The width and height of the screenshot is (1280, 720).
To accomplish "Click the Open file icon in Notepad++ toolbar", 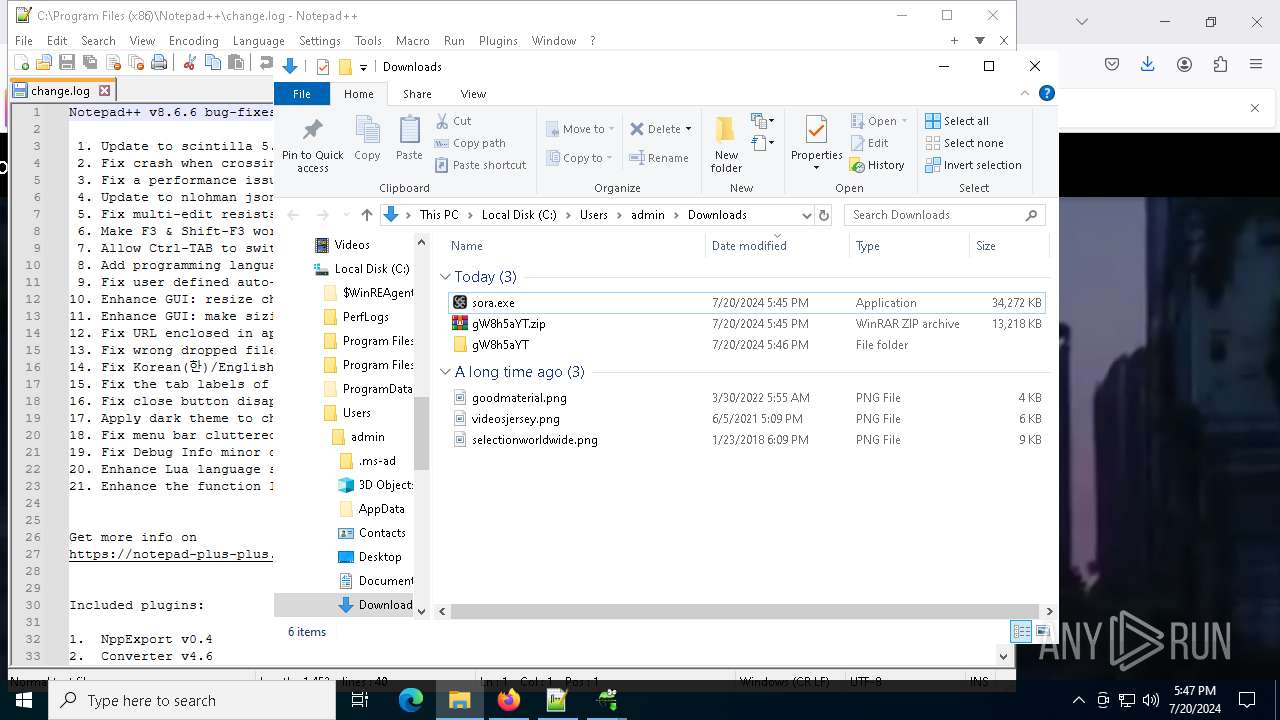I will [x=43, y=62].
